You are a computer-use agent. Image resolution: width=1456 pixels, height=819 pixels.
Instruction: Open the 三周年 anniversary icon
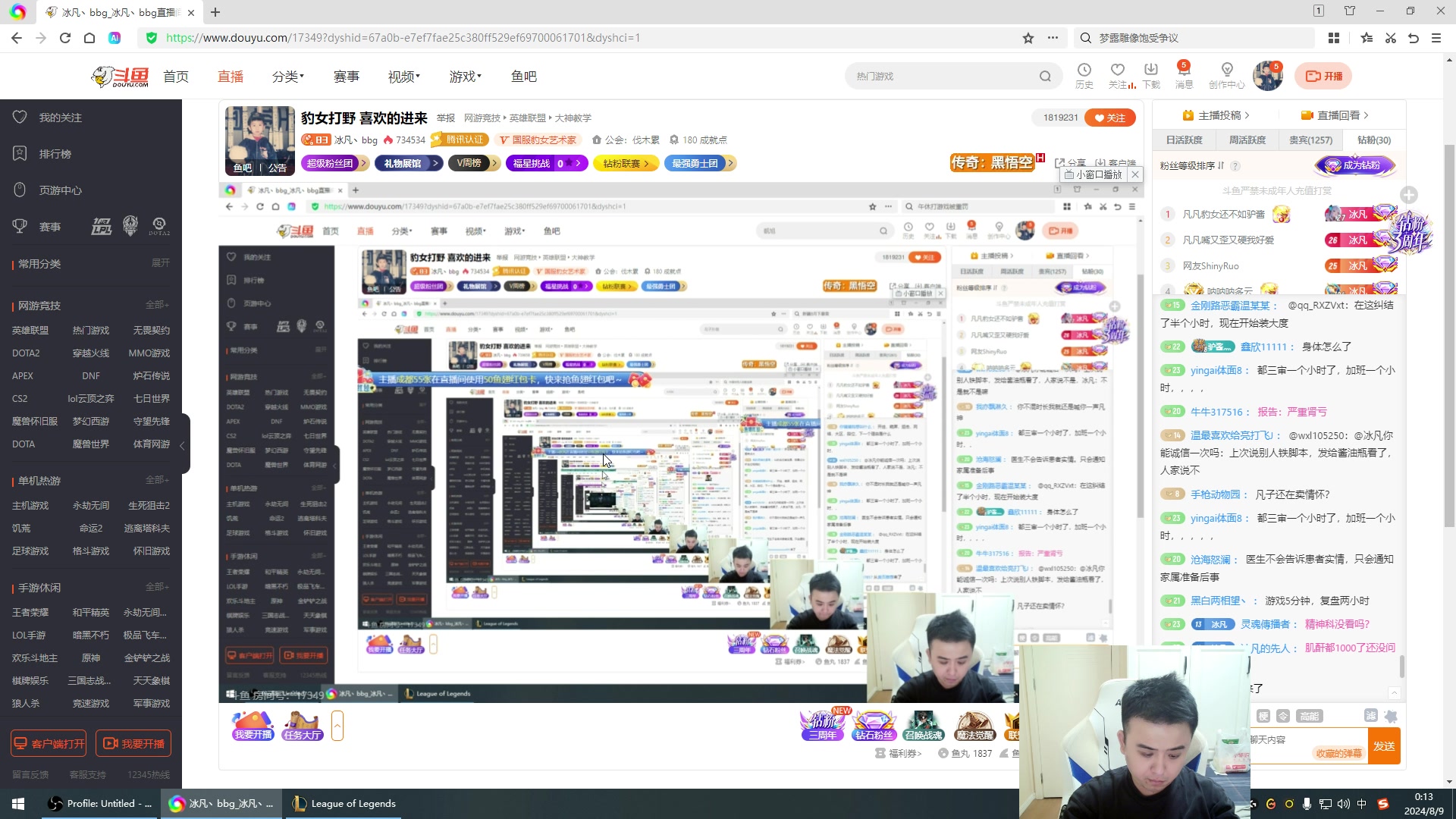click(823, 724)
